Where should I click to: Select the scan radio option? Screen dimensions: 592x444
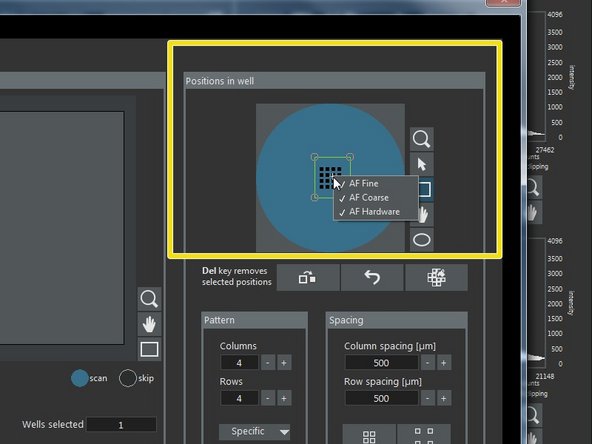pos(80,378)
